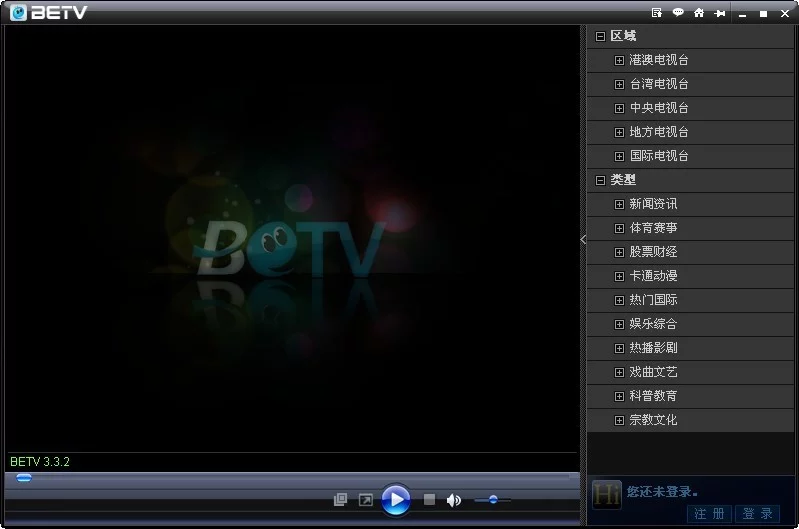Open the chat bubble feedback icon
The width and height of the screenshot is (799, 529).
[x=678, y=12]
